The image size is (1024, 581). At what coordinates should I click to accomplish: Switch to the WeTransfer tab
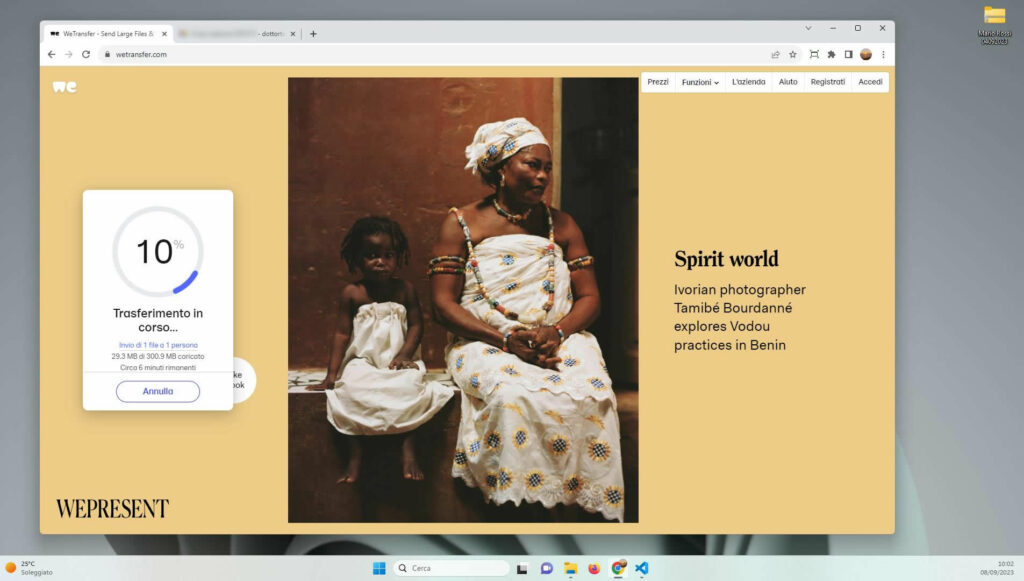point(108,34)
